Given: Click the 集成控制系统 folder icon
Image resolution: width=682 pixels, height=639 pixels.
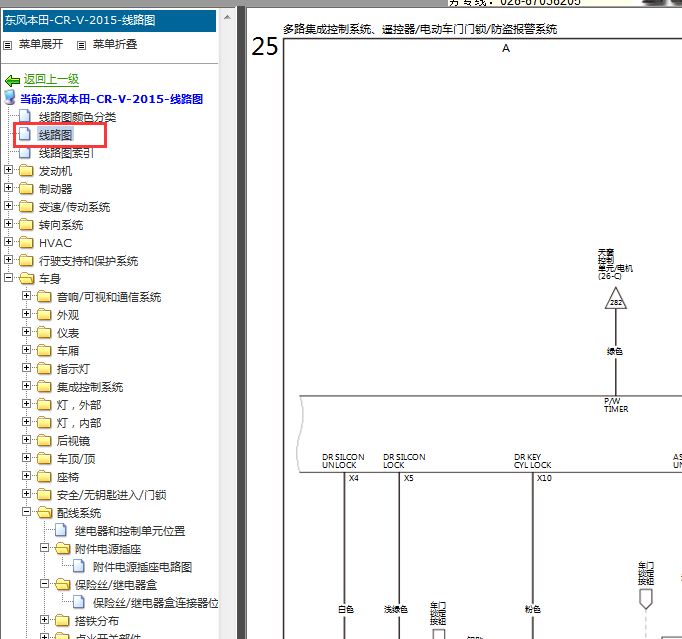Looking at the screenshot, I should pos(44,386).
